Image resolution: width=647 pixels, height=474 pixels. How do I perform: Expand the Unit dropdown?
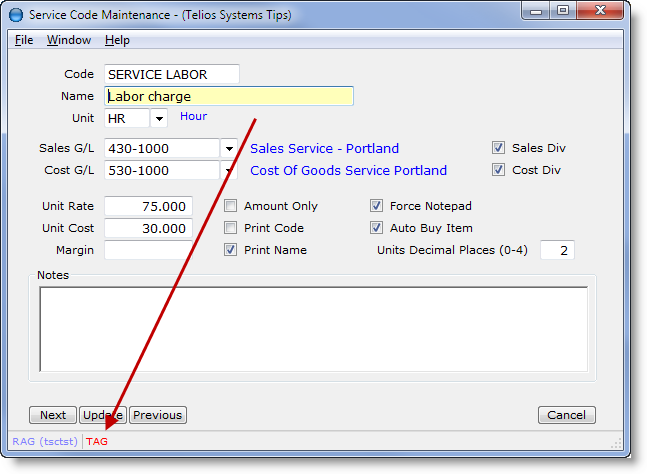pos(160,118)
